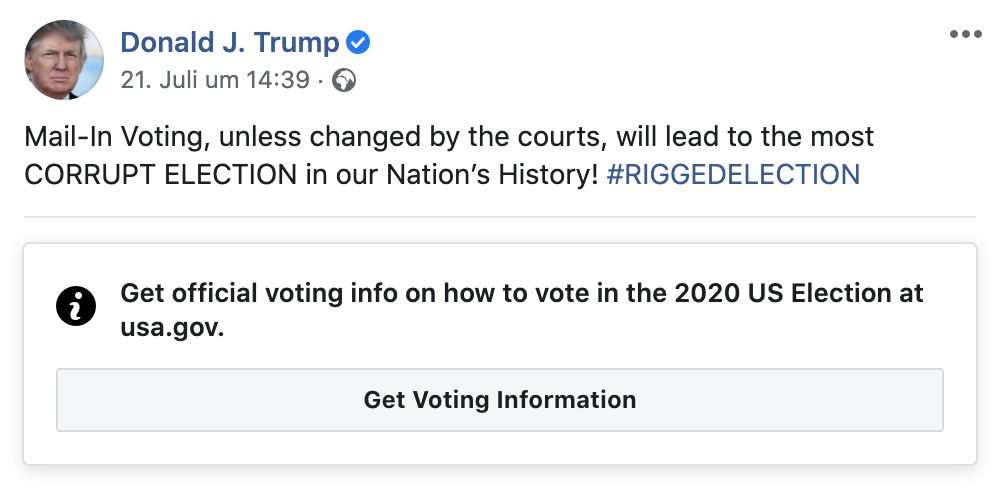Open the post timestamp 21. Juli um 14:39
The image size is (996, 490).
point(215,81)
